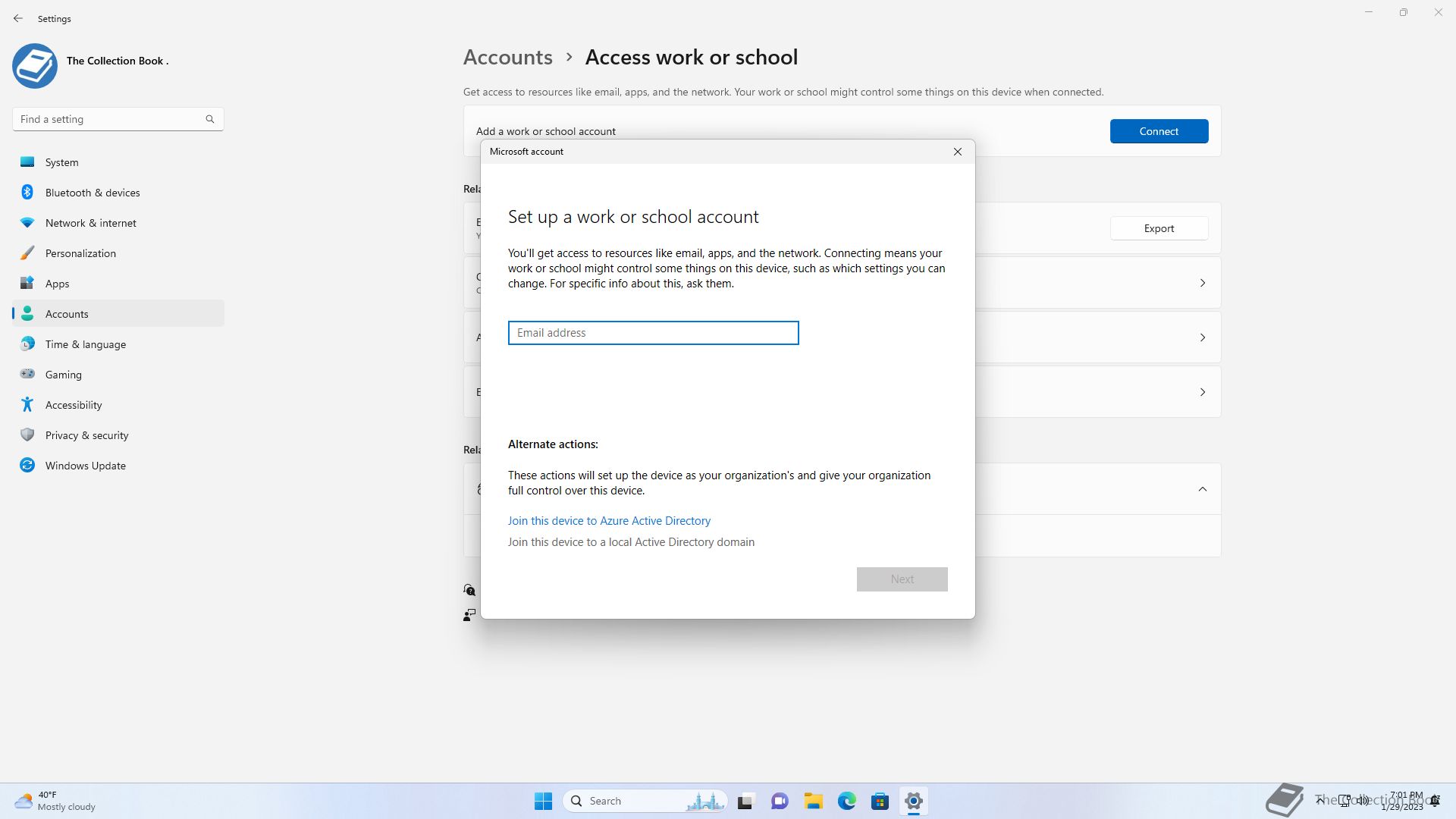
Task: Click the Set up a work or school account heading
Action: [633, 217]
